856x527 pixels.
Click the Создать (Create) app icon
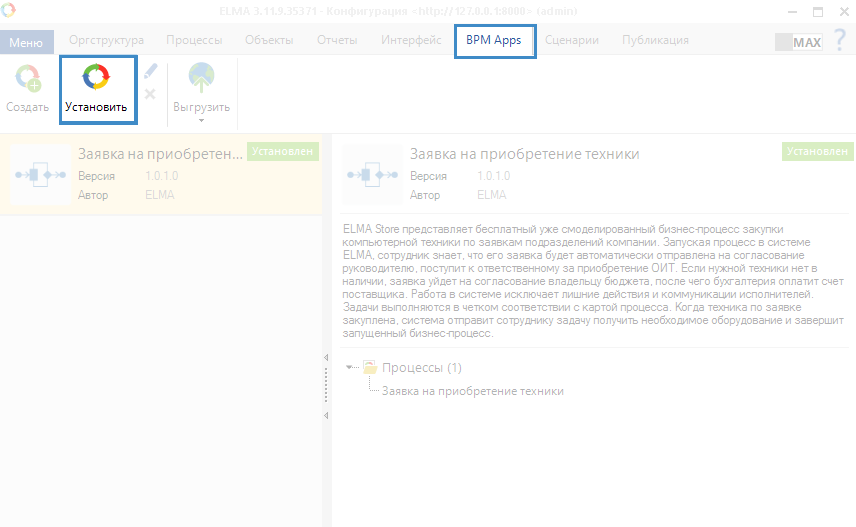tap(27, 80)
